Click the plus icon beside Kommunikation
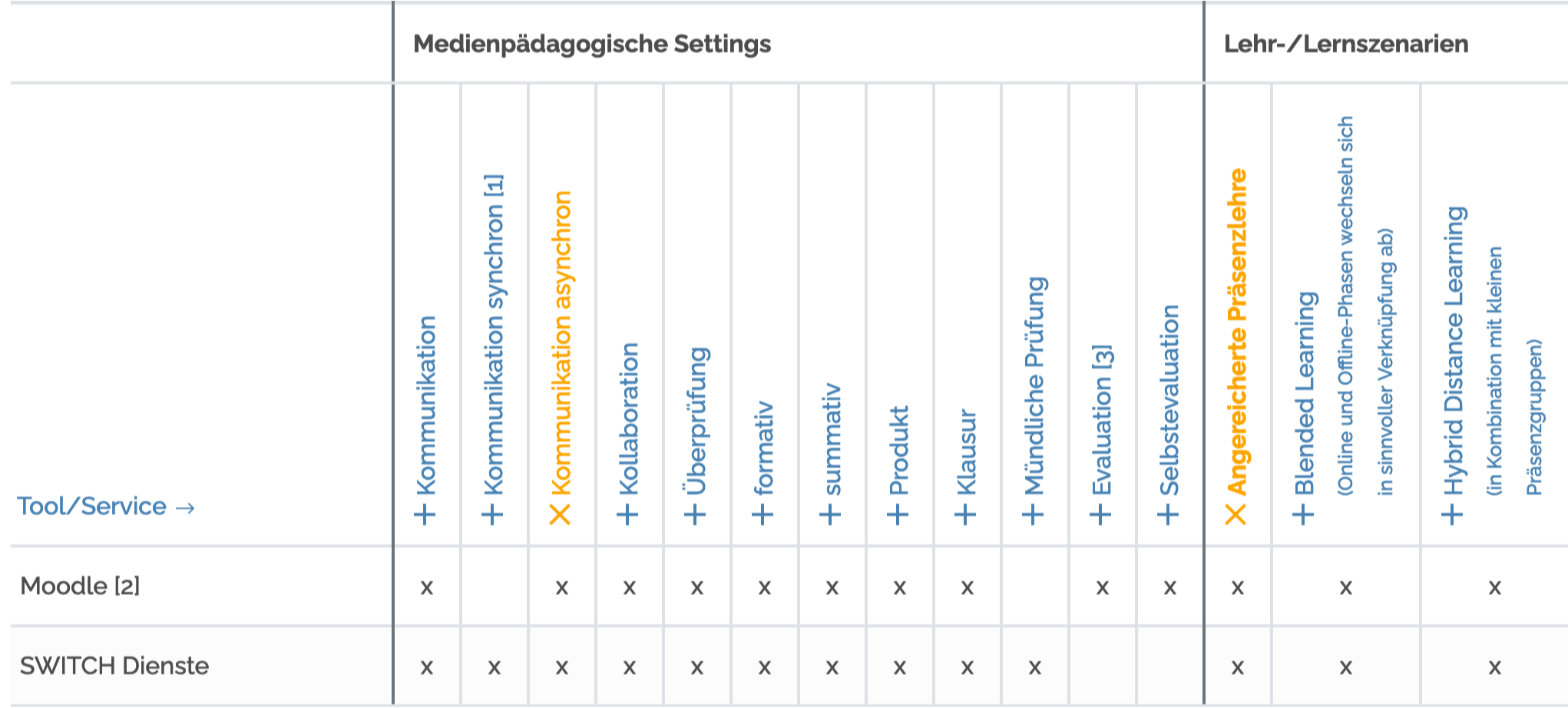This screenshot has width=1568, height=708. click(425, 514)
